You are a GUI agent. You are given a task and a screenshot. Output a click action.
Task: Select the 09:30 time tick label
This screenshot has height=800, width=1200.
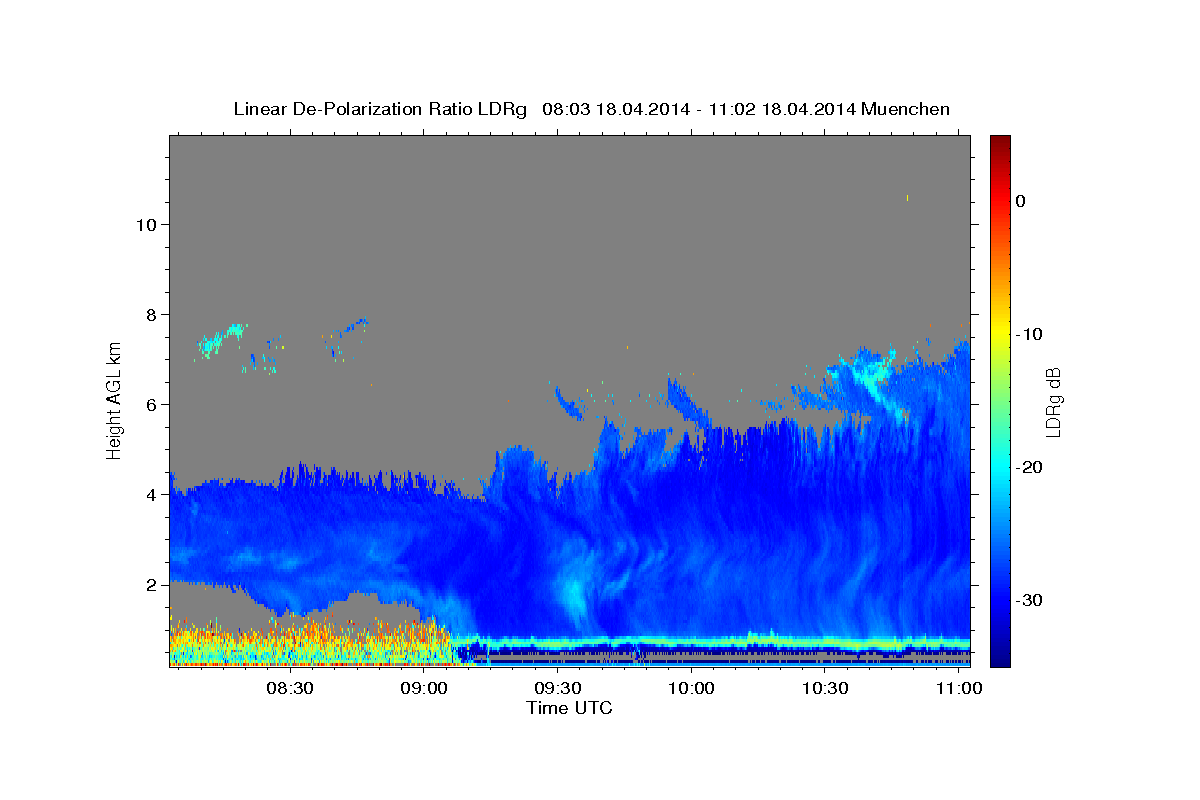pos(557,689)
